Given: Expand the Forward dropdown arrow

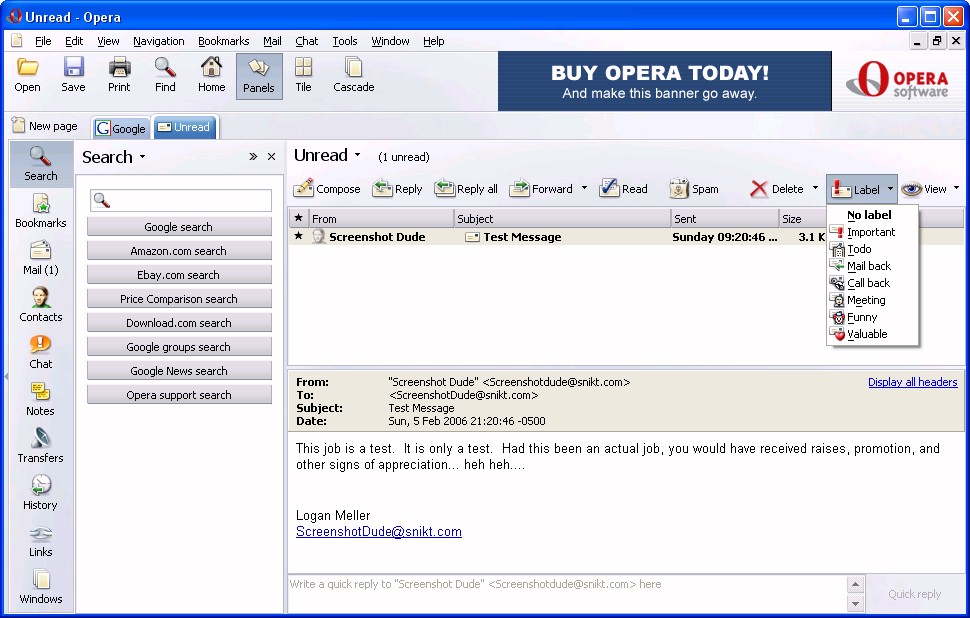Looking at the screenshot, I should tap(584, 188).
